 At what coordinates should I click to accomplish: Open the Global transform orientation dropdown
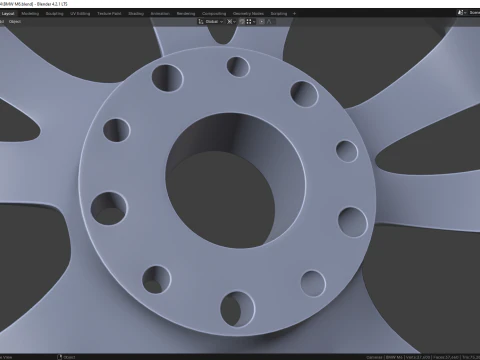213,22
